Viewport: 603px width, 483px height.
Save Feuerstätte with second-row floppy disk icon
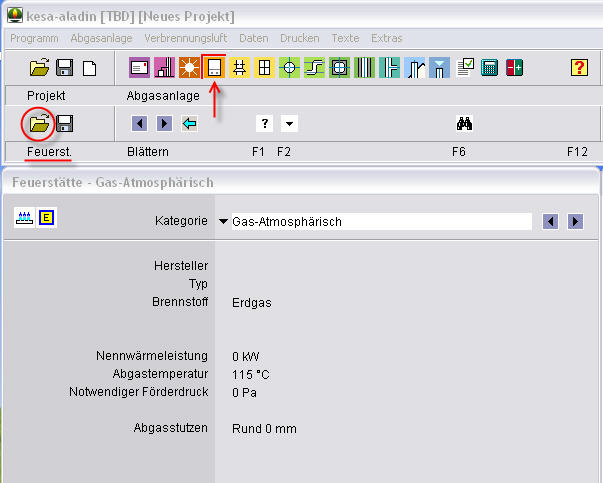(65, 124)
